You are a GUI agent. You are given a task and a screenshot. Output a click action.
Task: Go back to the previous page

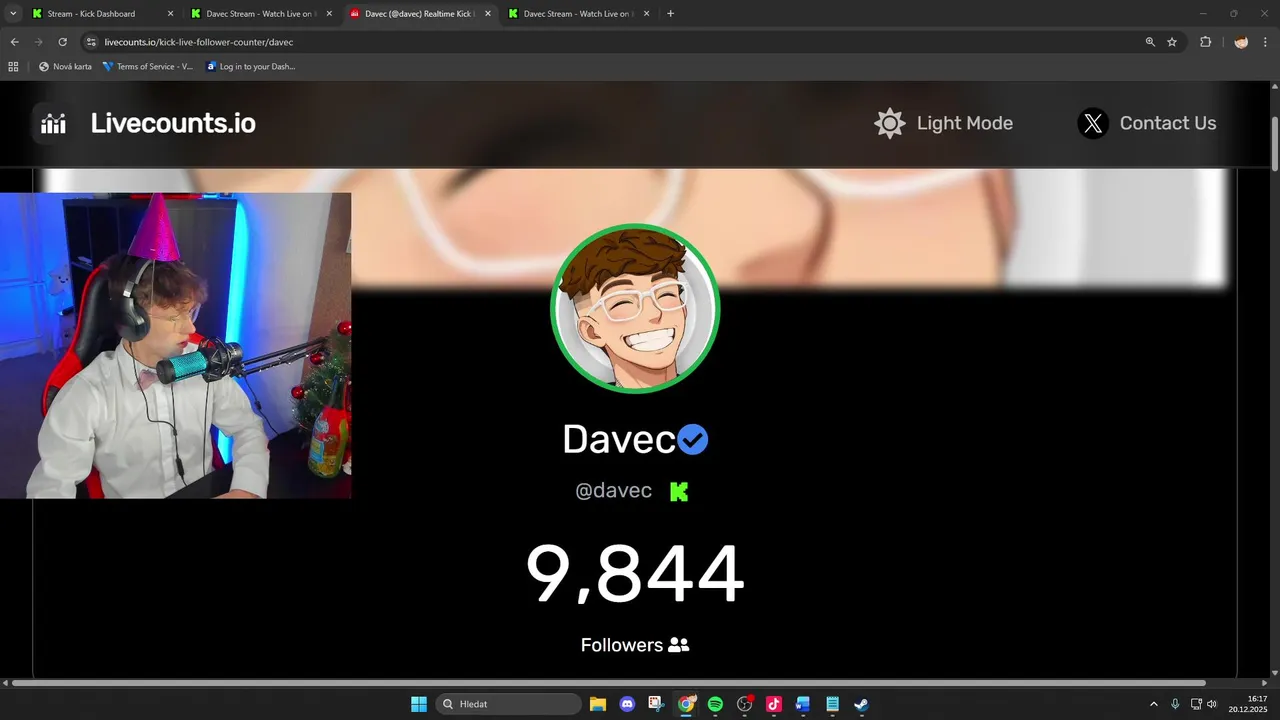[14, 42]
